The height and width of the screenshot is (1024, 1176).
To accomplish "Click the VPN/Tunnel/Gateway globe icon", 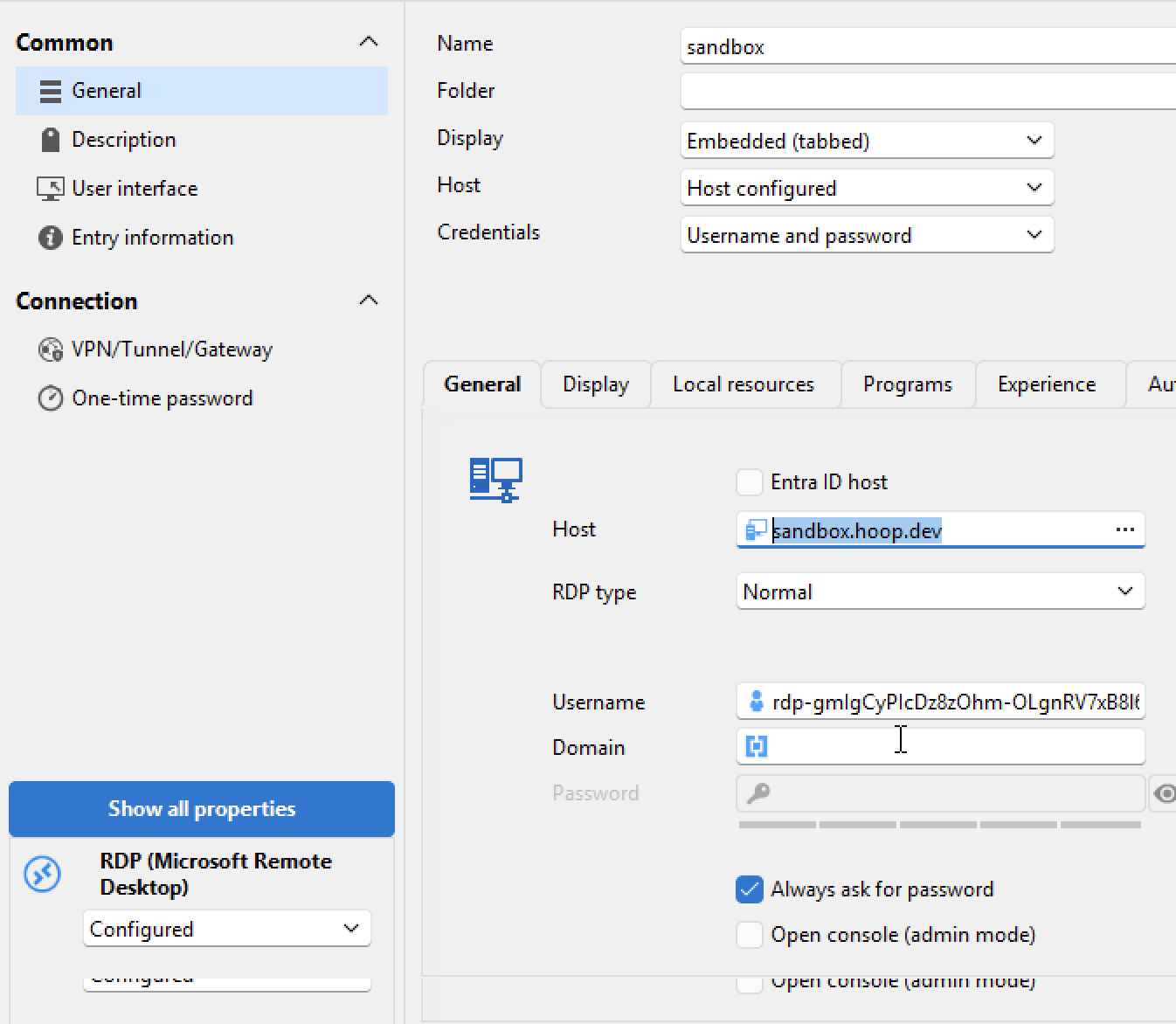I will click(x=51, y=349).
